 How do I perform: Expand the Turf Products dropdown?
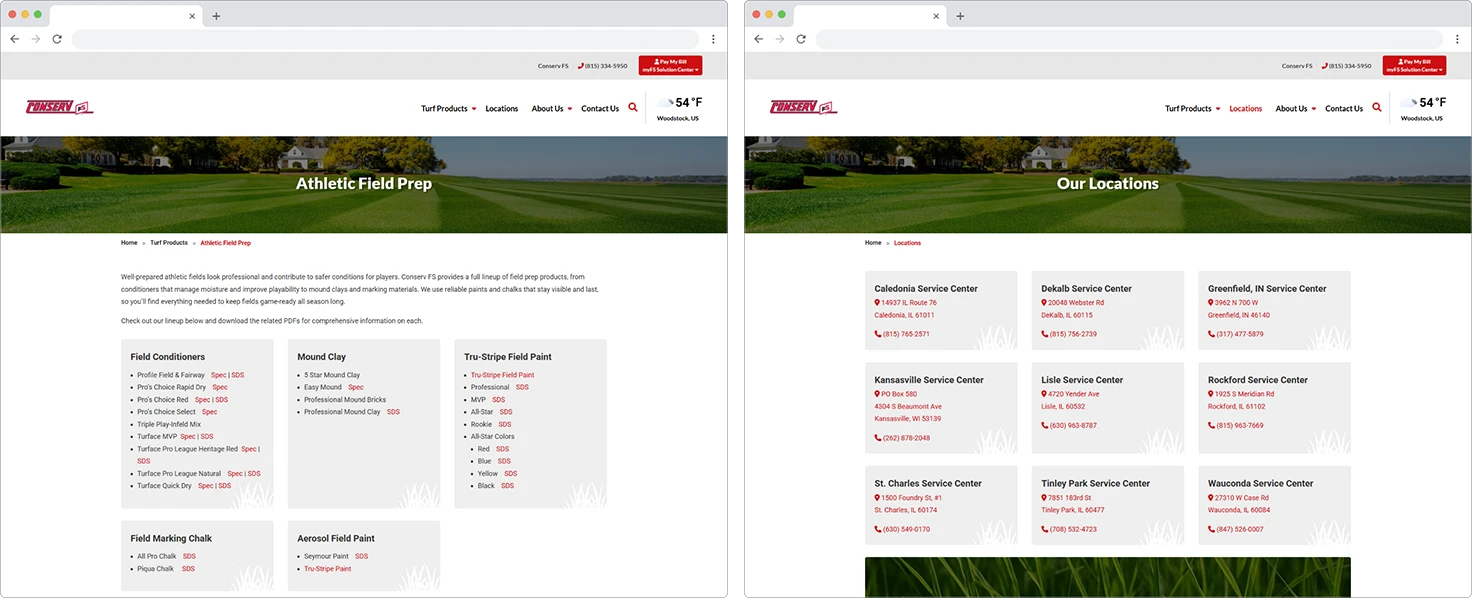pyautogui.click(x=445, y=108)
